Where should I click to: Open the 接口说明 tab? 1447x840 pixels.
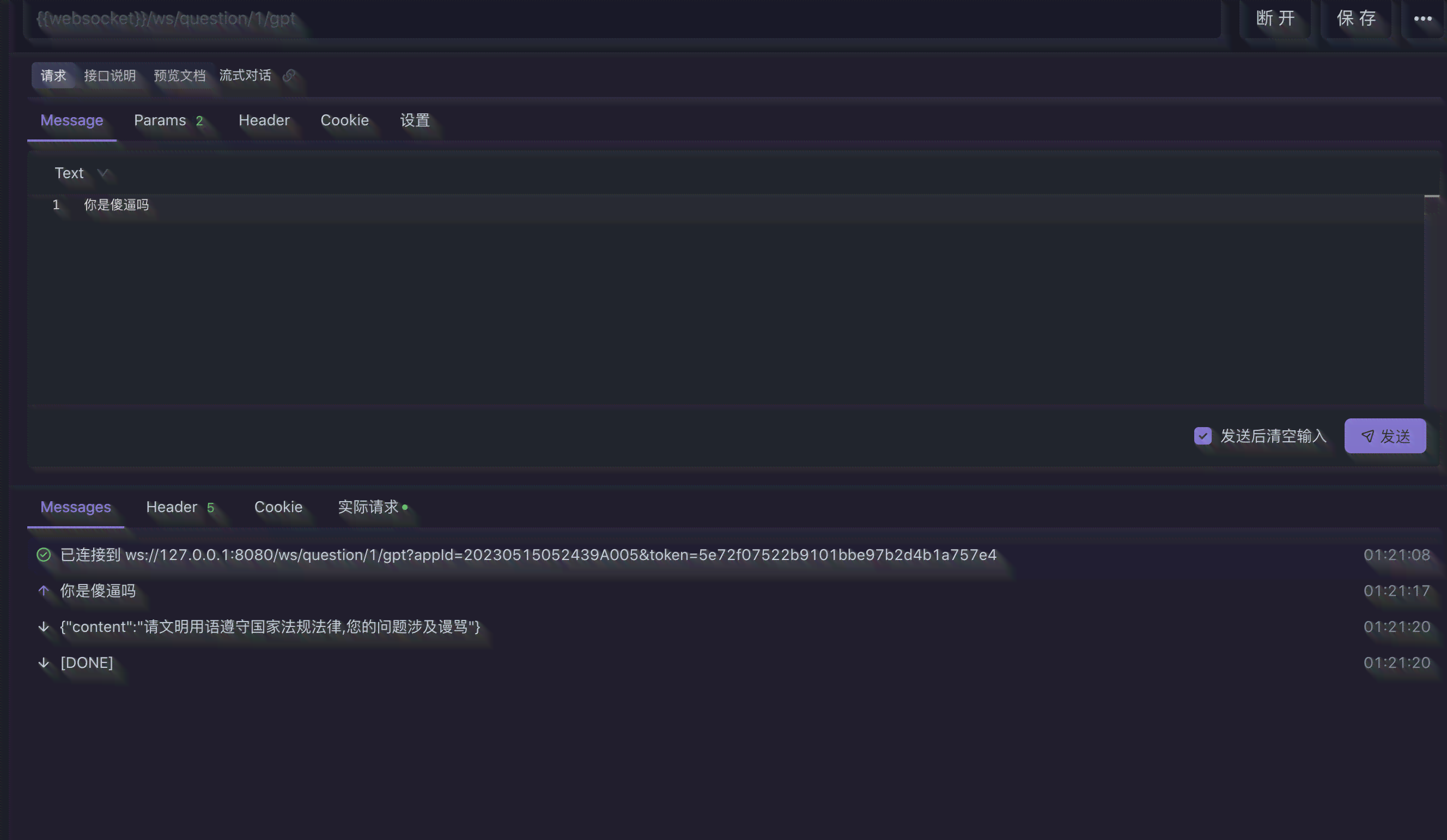coord(109,75)
